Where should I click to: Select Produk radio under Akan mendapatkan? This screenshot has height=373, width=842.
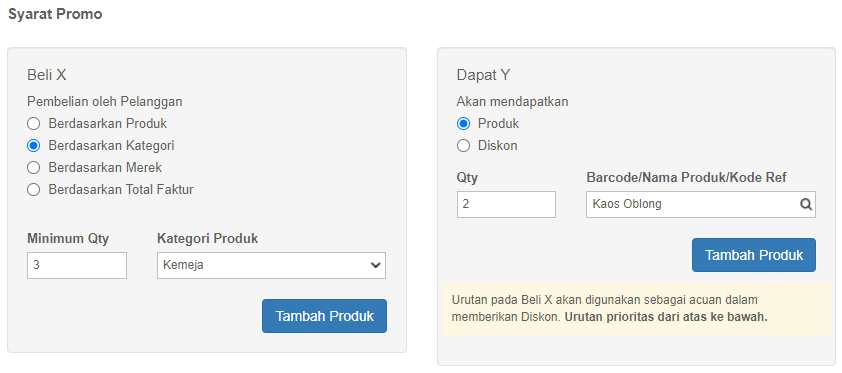tap(463, 124)
